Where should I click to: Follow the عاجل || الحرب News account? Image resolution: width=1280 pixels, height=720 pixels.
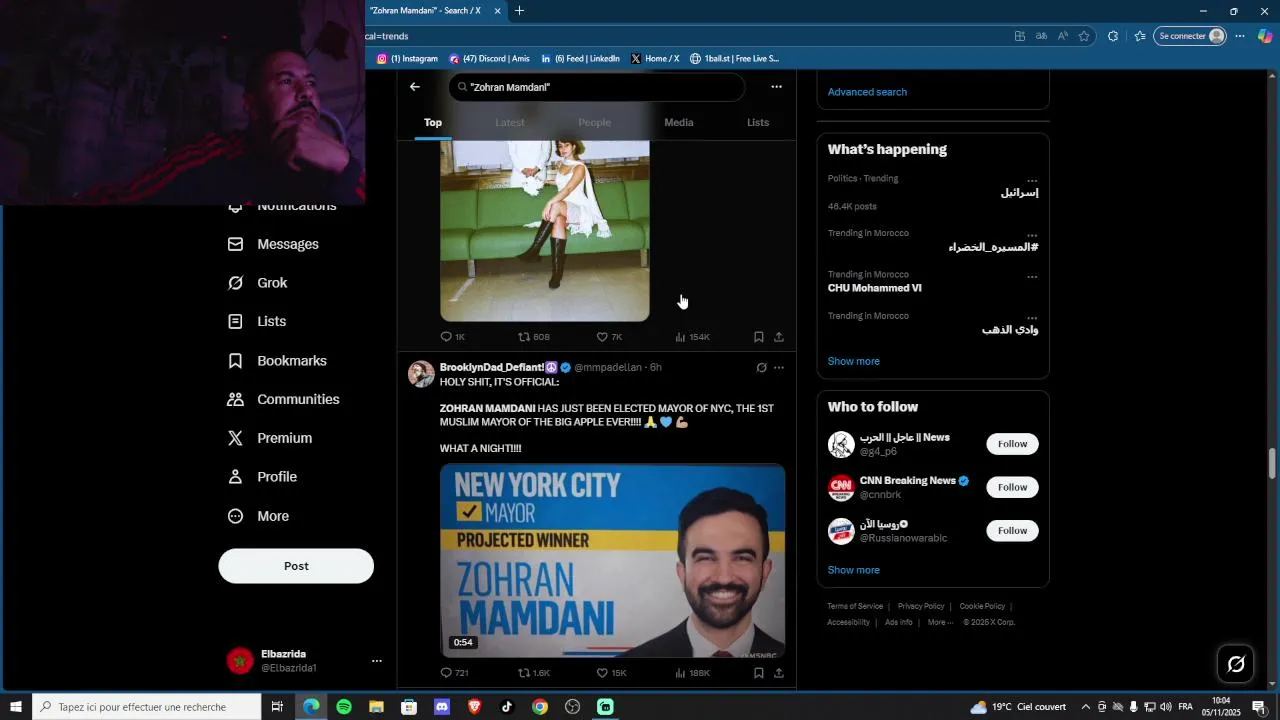pyautogui.click(x=1012, y=444)
